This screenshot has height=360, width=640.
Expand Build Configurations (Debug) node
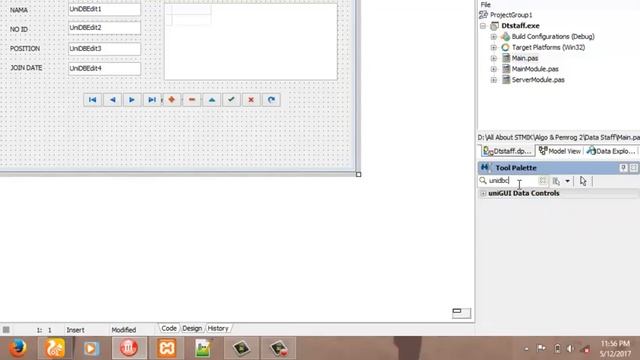coord(493,37)
